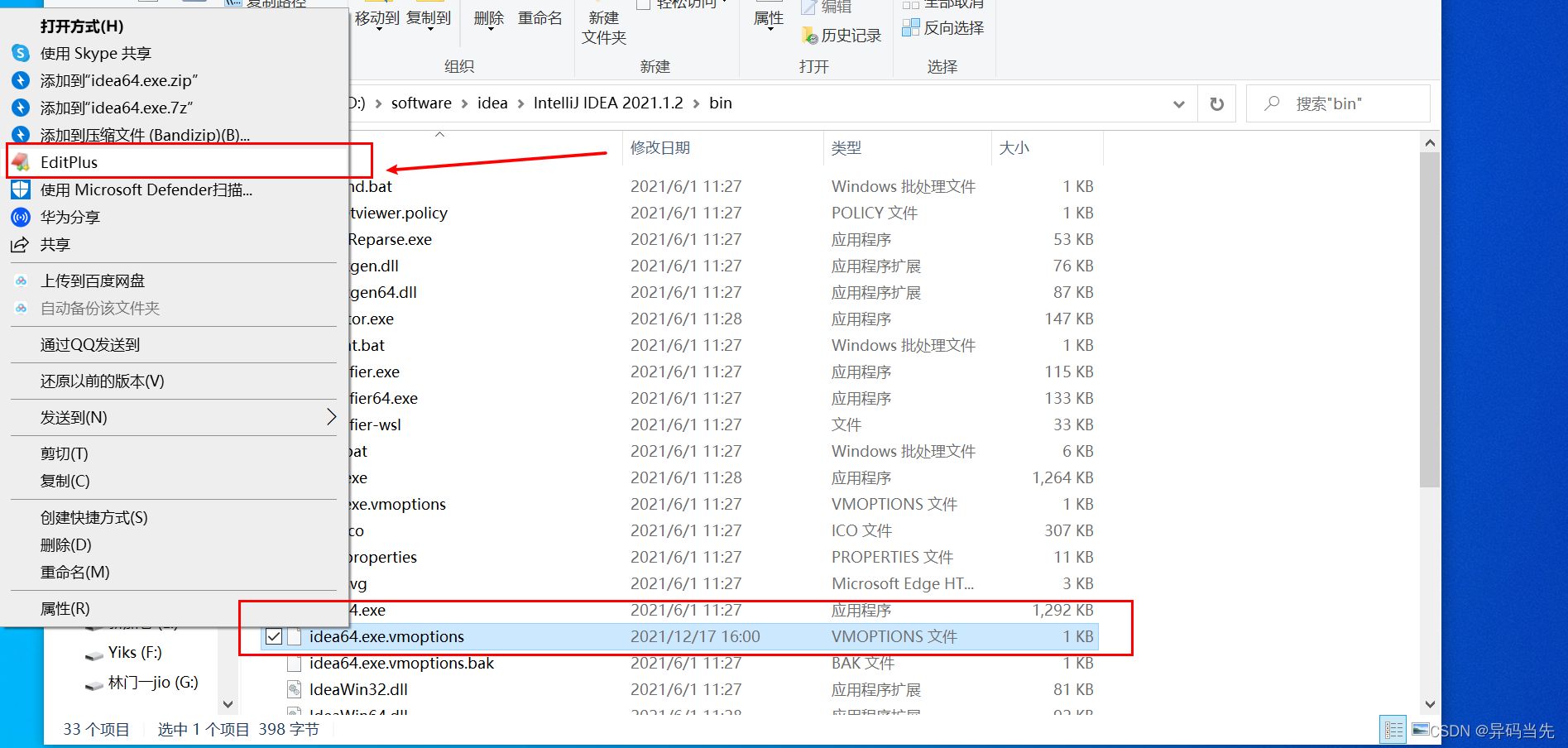Select 林门一jio (G:) drive in navigation pane
1568x748 pixels.
pyautogui.click(x=153, y=683)
